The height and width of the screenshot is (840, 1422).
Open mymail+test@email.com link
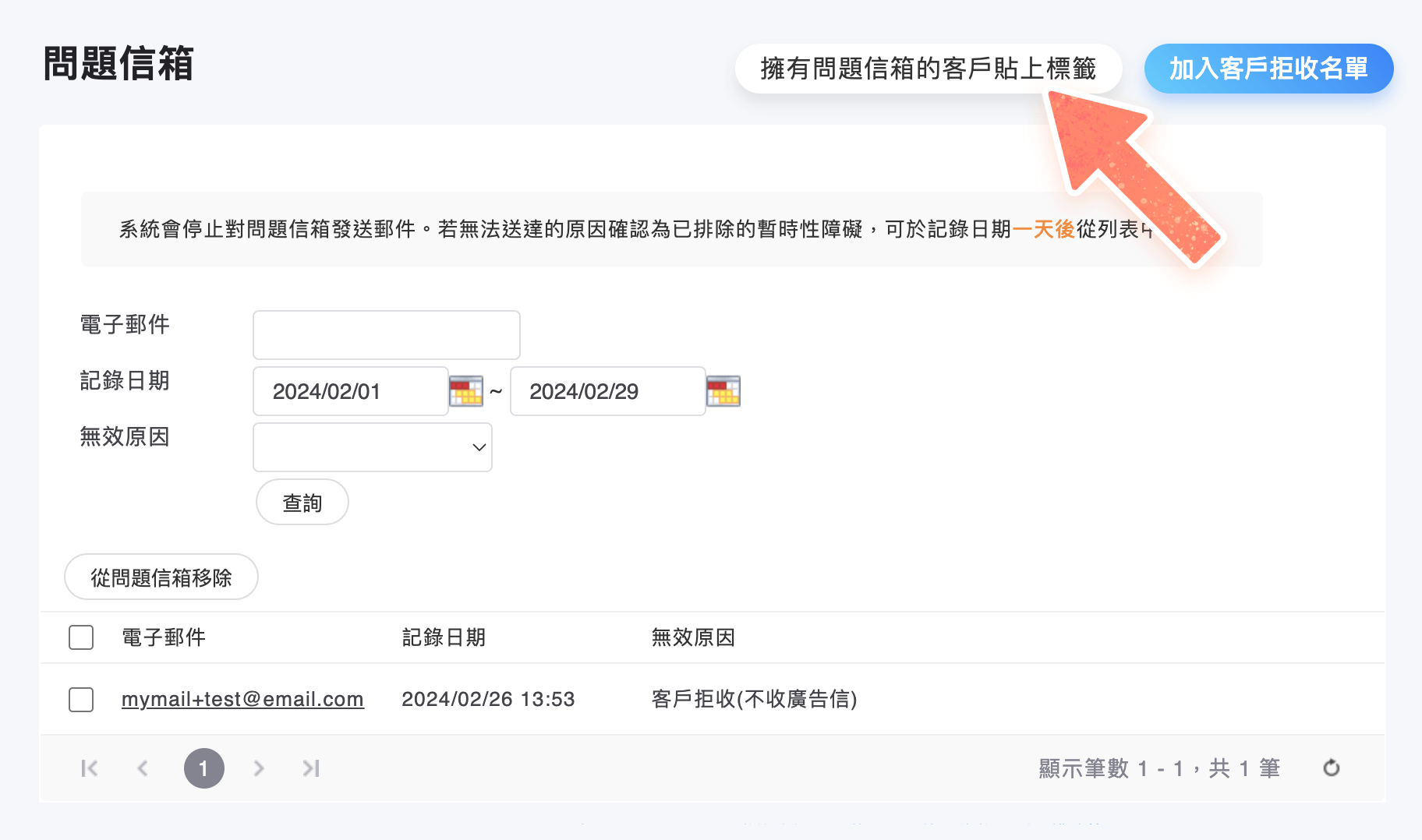coord(242,699)
